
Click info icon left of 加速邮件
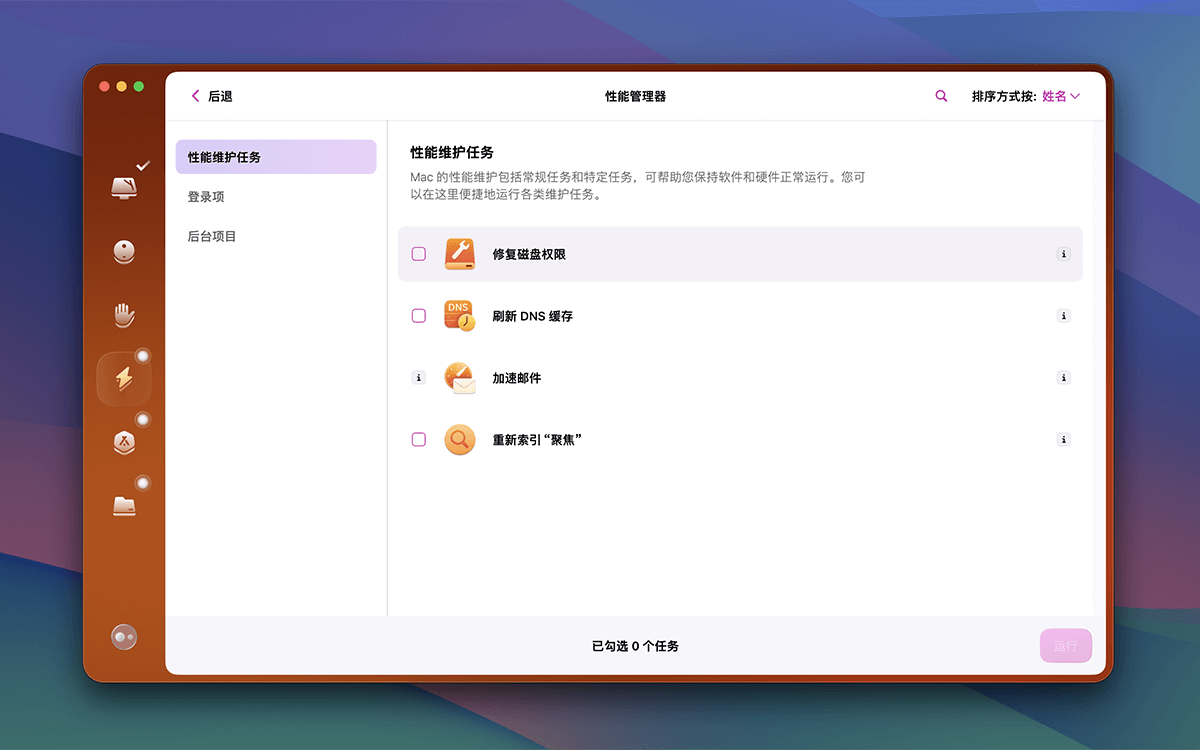(x=419, y=378)
